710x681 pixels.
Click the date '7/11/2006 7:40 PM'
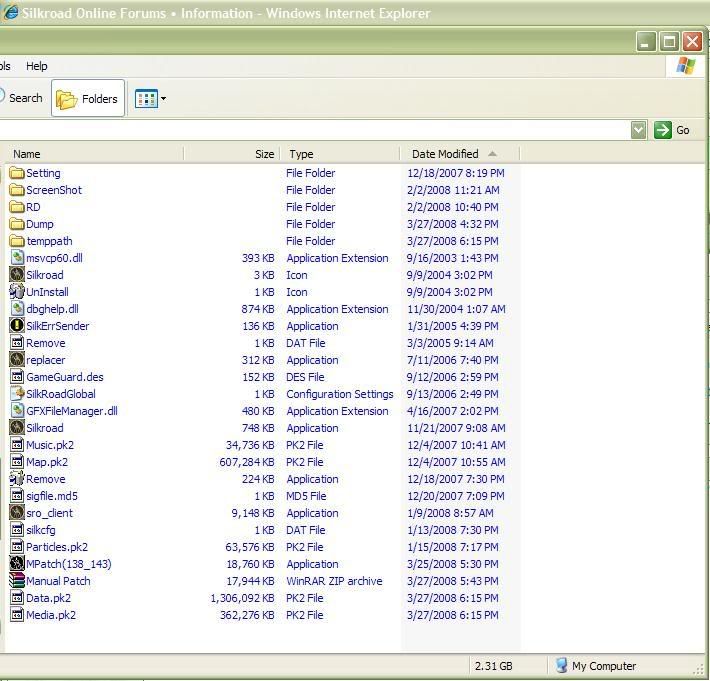click(x=452, y=360)
